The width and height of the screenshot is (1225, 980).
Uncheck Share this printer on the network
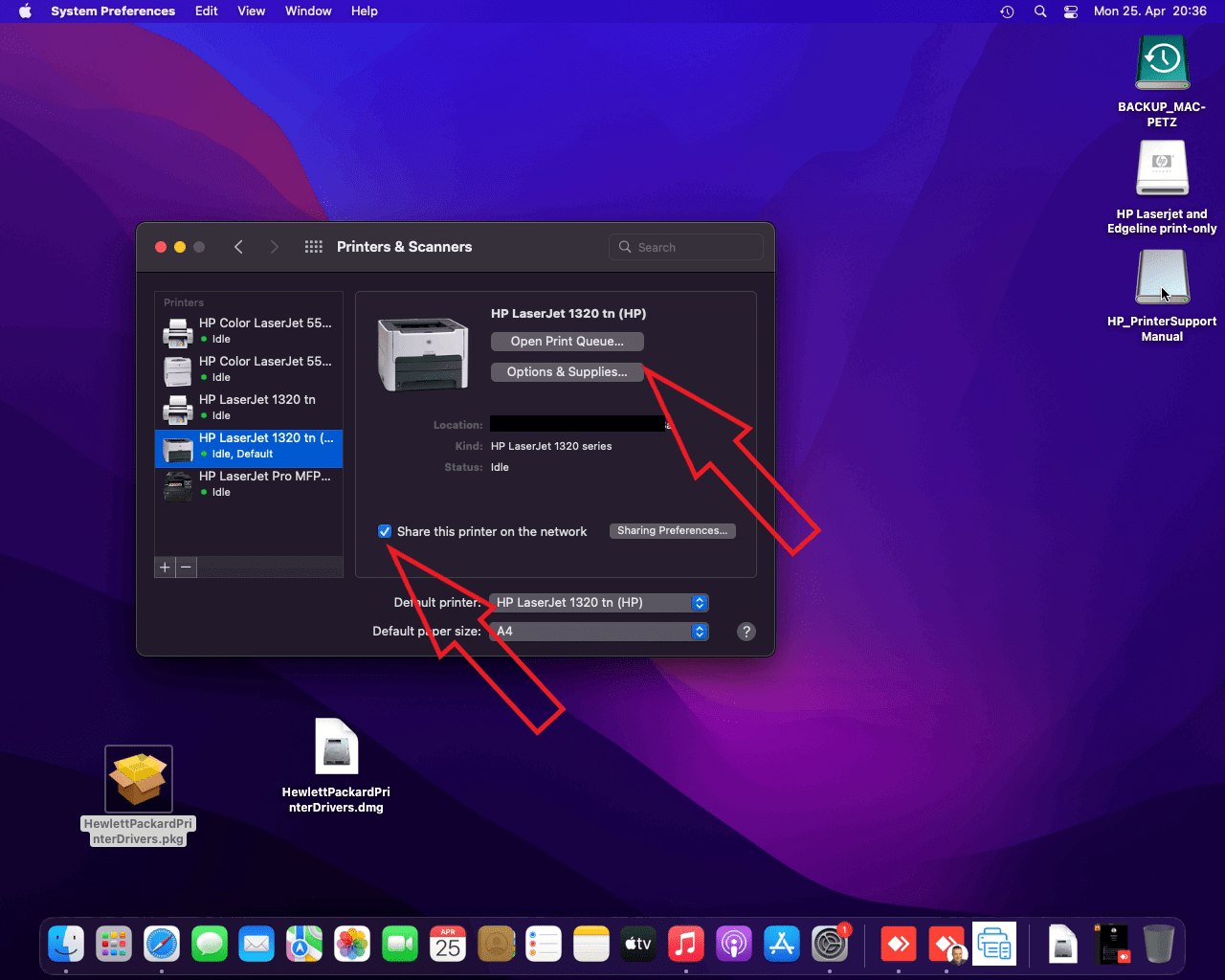pyautogui.click(x=385, y=531)
